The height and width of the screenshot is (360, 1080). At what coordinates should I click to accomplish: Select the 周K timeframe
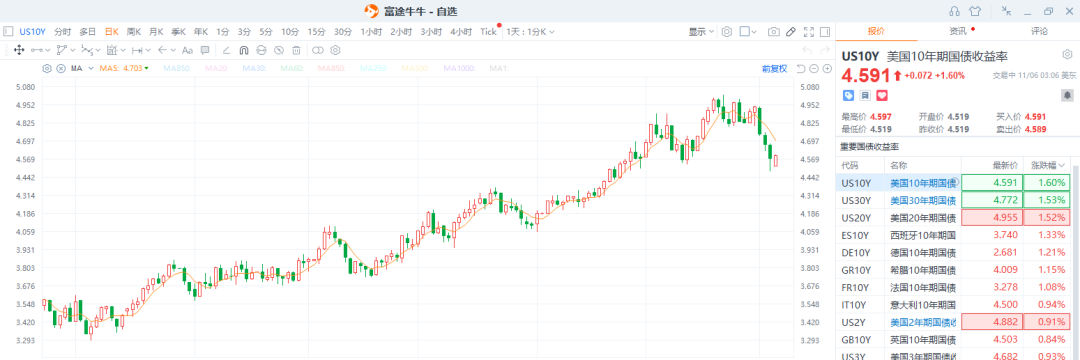click(134, 32)
